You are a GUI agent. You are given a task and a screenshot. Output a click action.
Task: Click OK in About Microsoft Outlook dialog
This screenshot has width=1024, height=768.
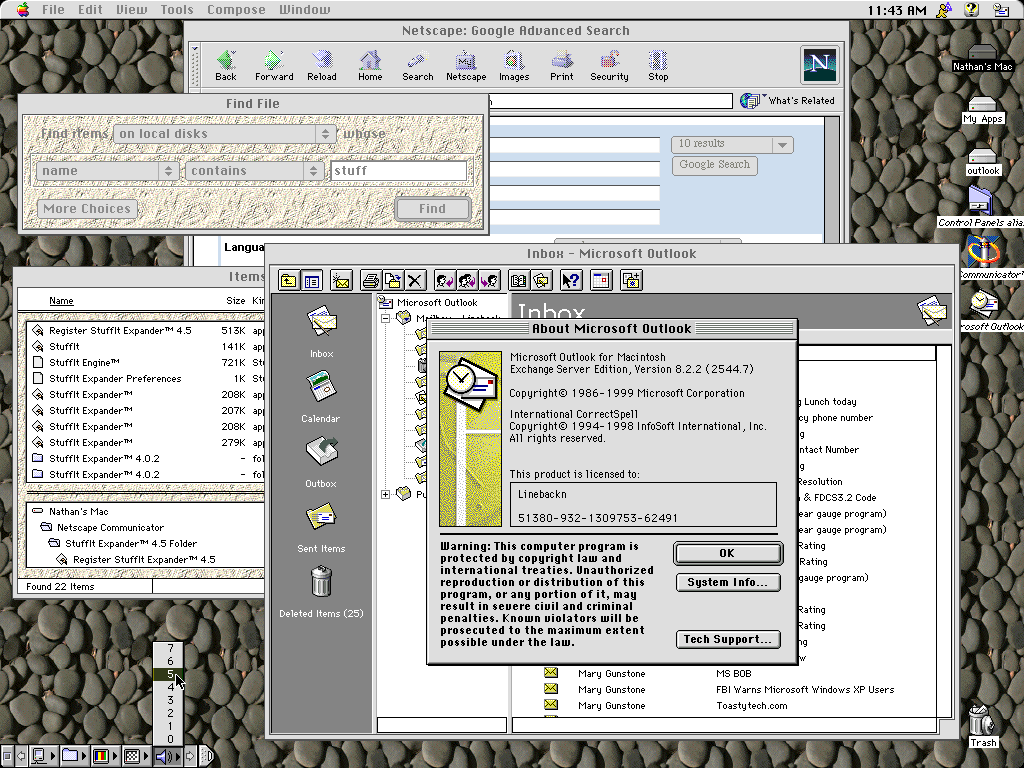tap(727, 553)
